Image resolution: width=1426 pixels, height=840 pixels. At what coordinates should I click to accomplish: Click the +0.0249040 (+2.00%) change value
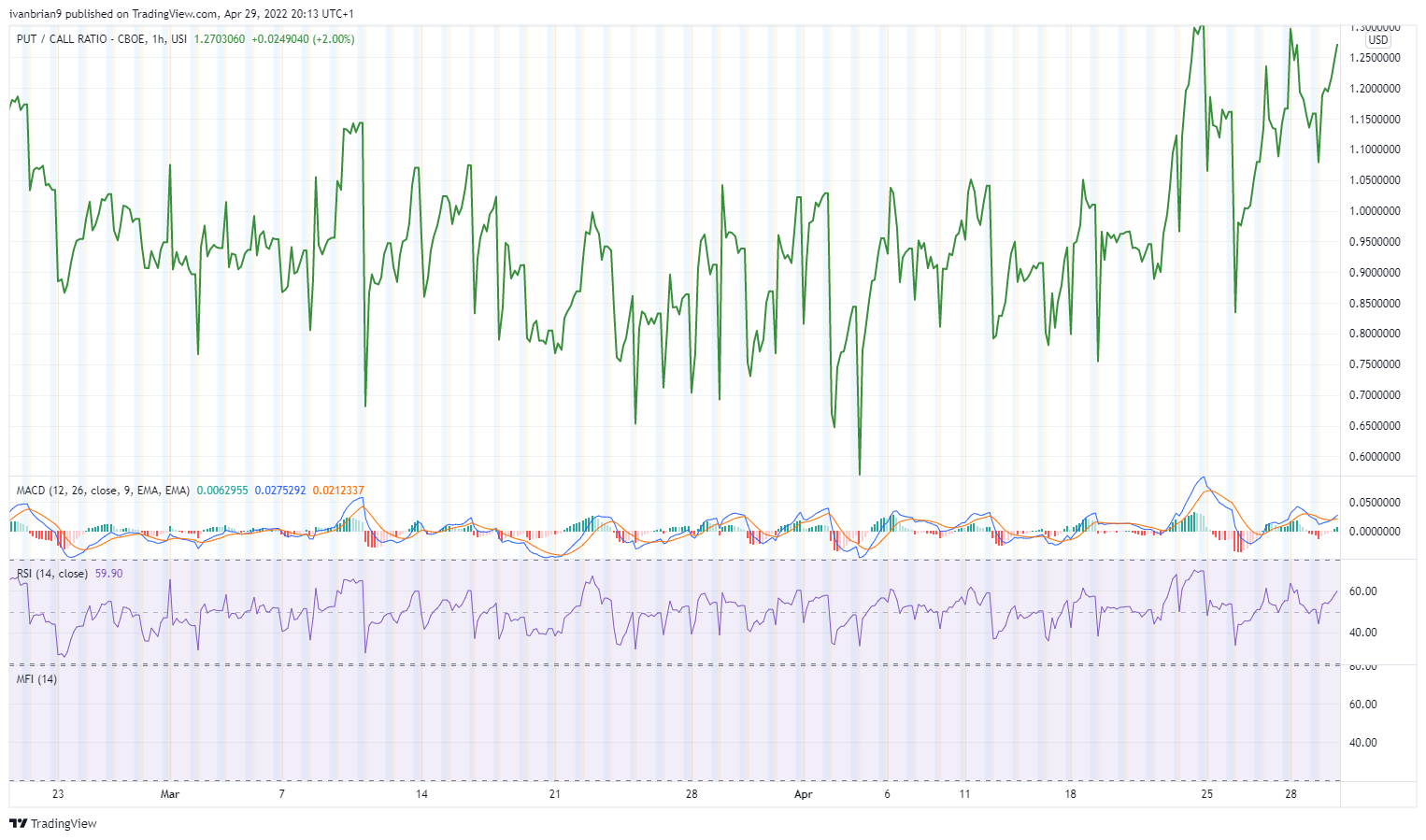[x=303, y=39]
